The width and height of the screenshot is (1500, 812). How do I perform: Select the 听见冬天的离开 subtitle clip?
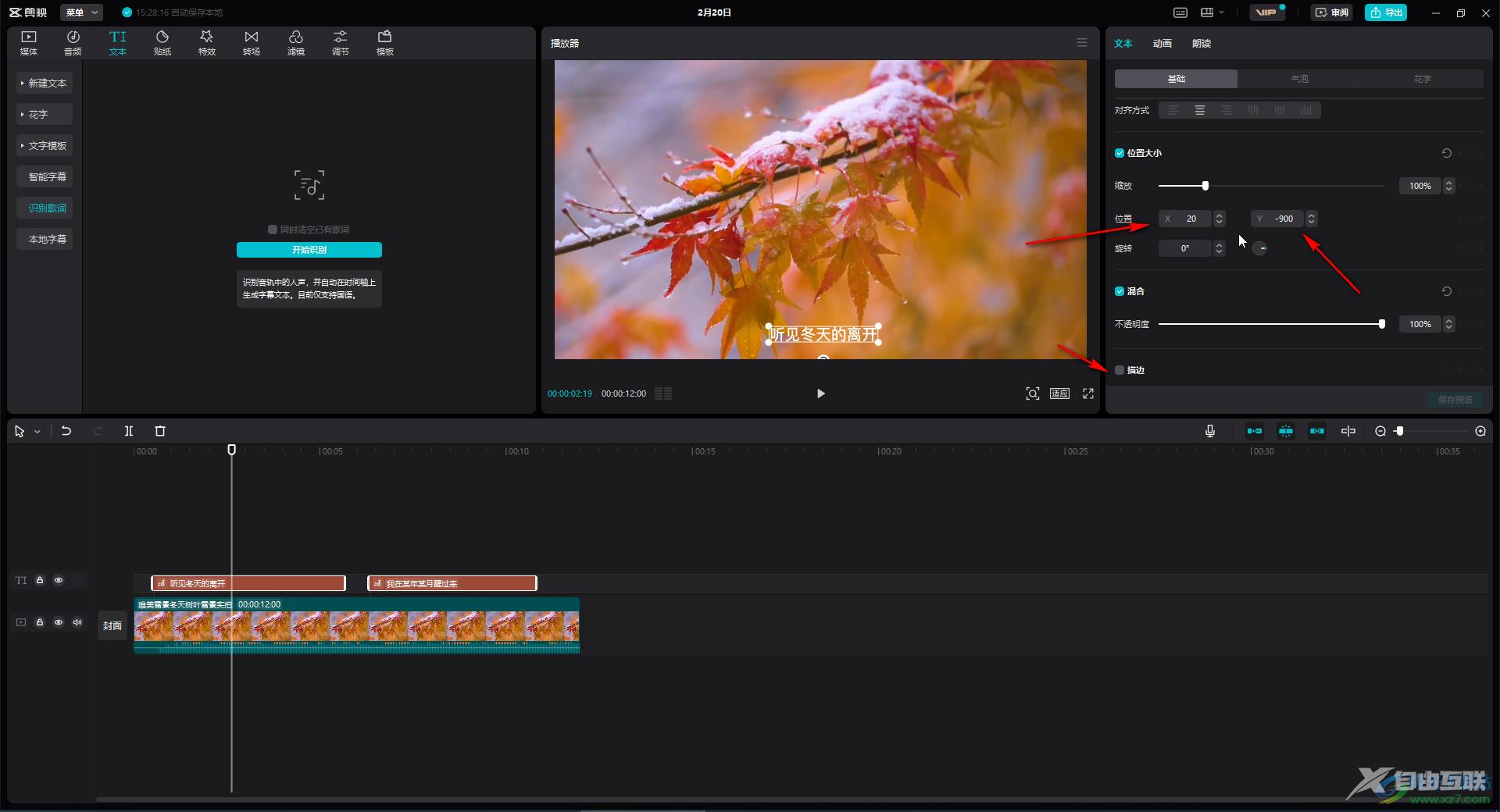coord(248,583)
